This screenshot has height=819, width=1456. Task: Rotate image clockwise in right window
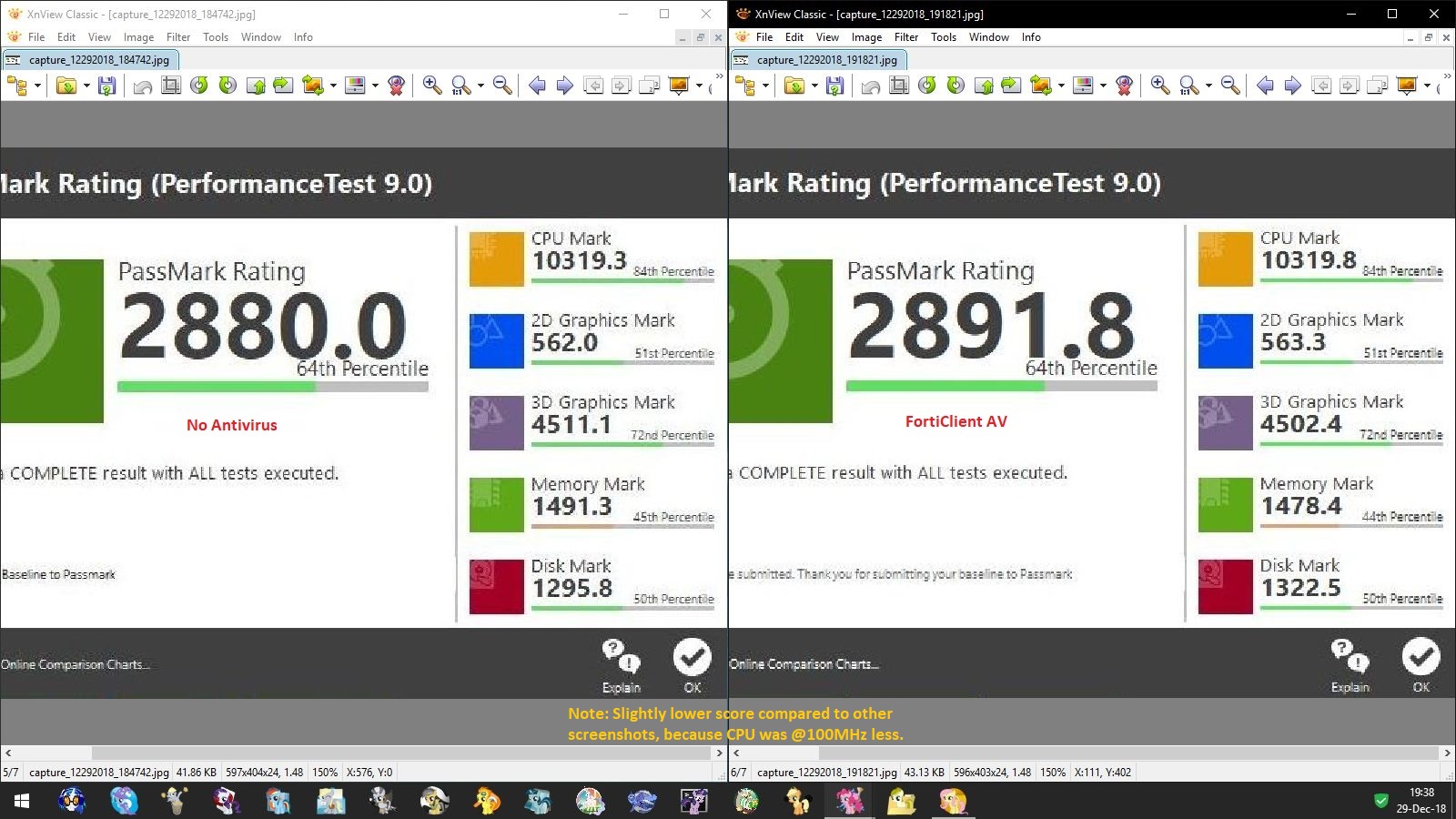(955, 86)
